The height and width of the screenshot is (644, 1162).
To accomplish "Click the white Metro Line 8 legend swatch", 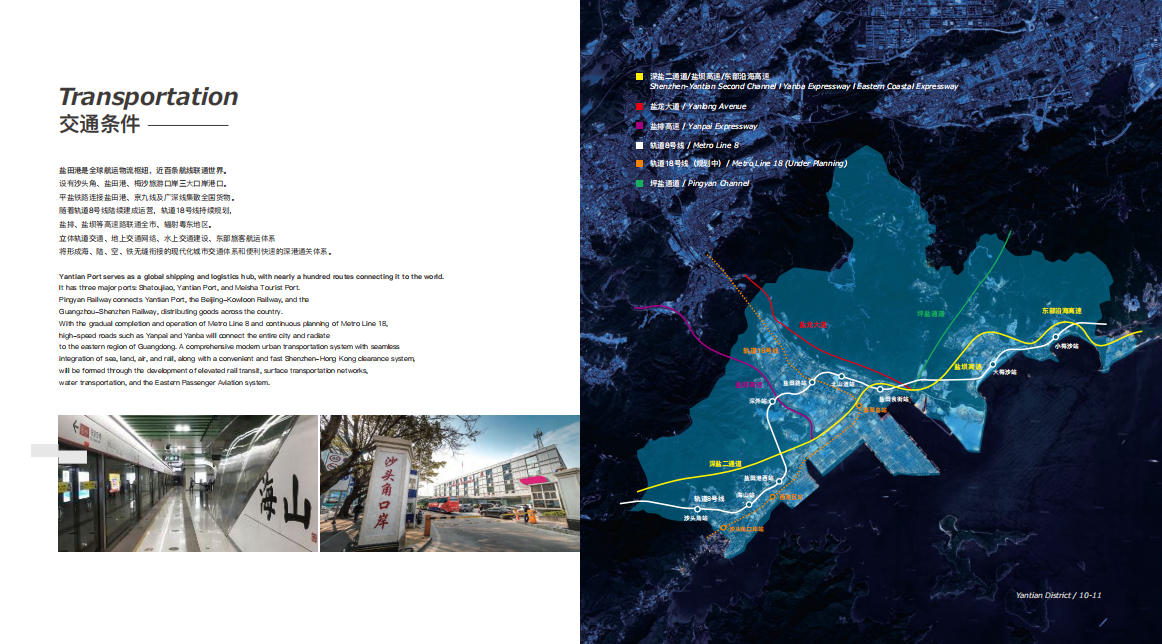I will [639, 146].
